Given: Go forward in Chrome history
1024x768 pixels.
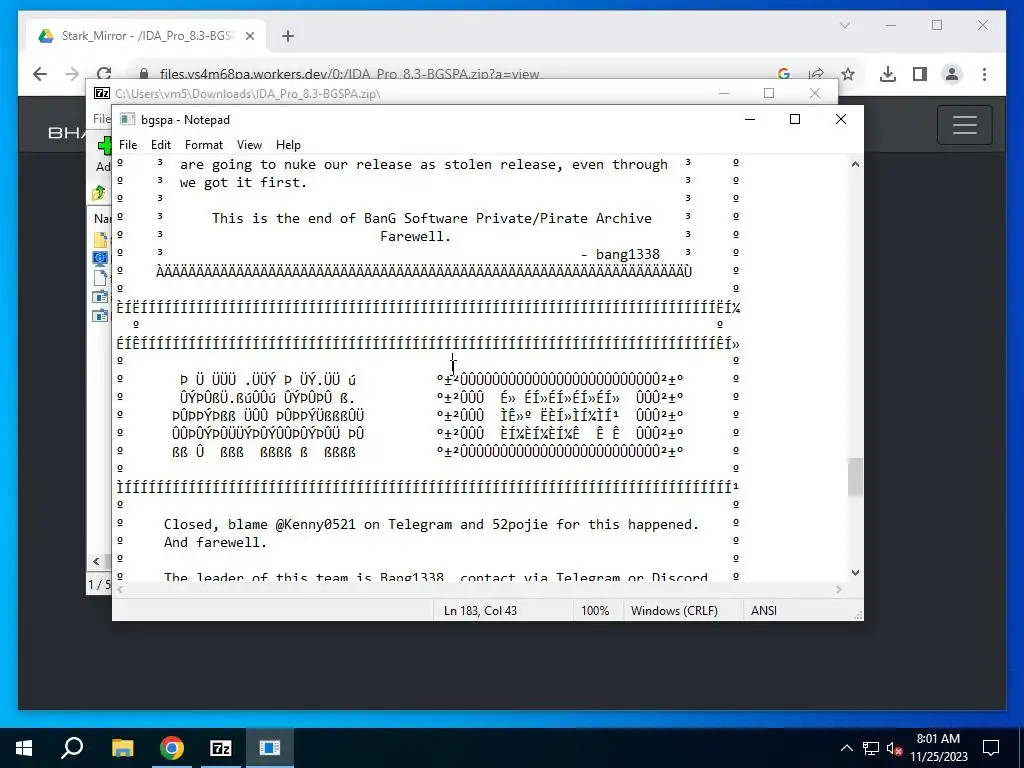Looking at the screenshot, I should point(72,74).
